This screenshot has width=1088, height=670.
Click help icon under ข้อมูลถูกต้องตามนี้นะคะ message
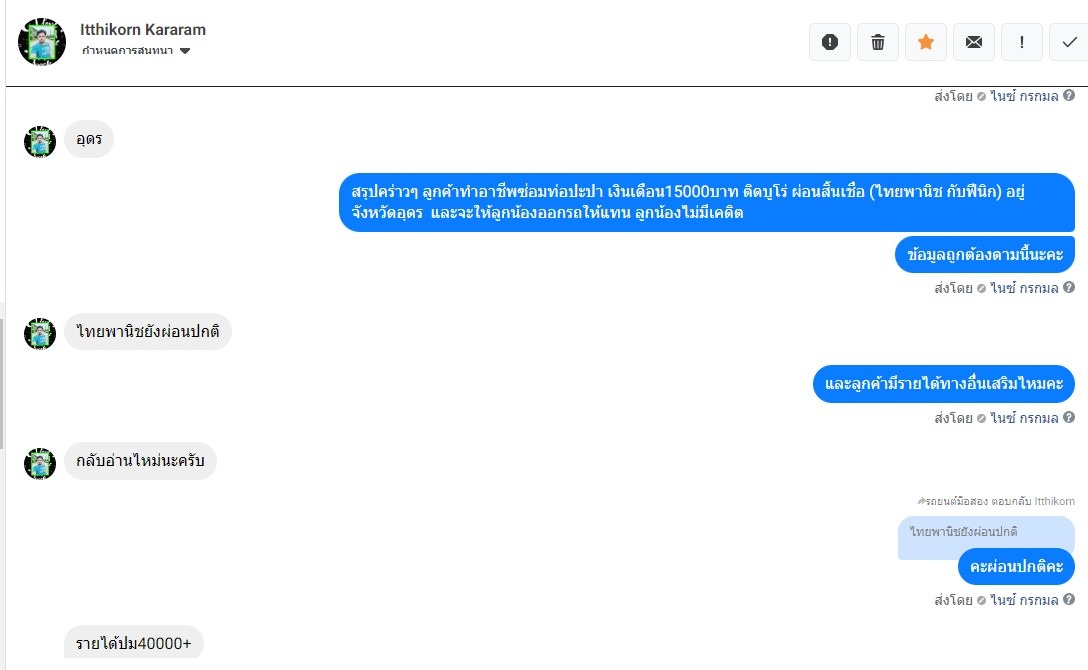pos(1069,287)
